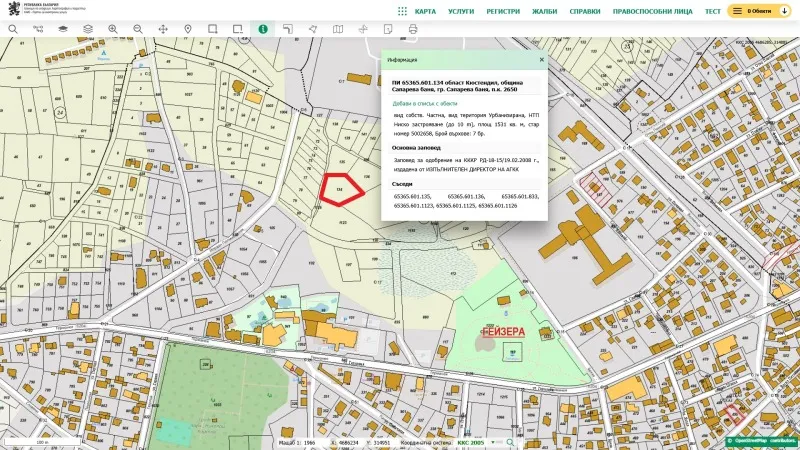Image resolution: width=800 pixels, height=450 pixels.
Task: Expand the 0 Обекти objects list
Action: (759, 11)
